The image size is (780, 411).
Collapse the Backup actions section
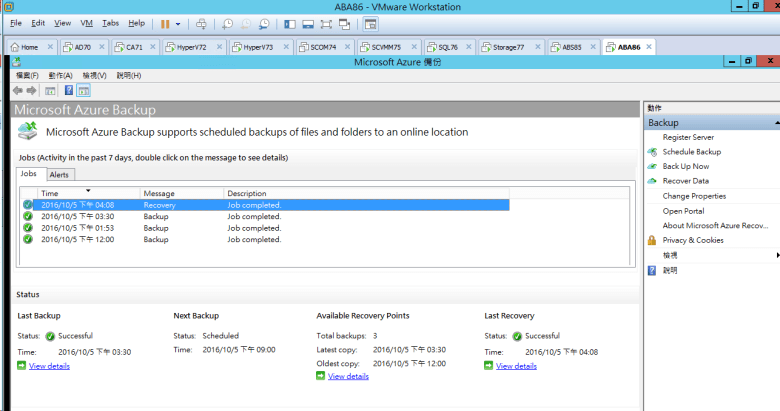coord(775,123)
